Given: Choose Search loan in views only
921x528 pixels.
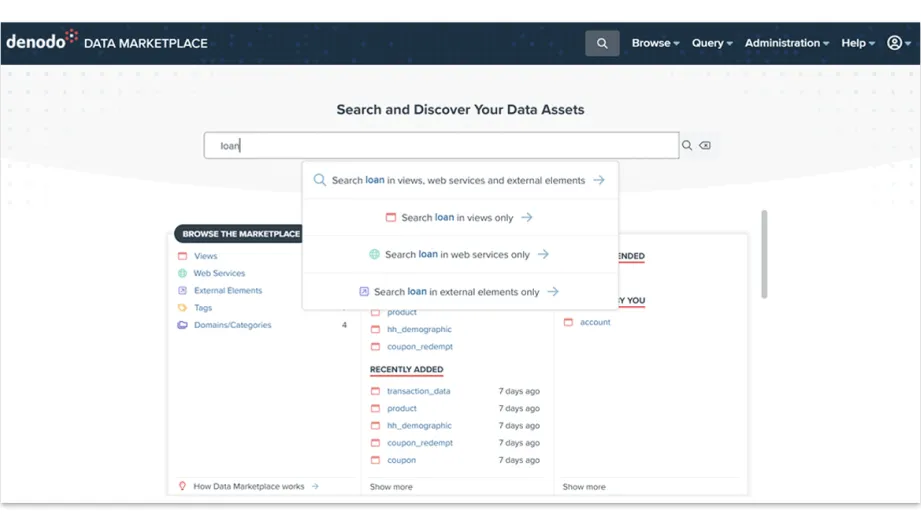Looking at the screenshot, I should (x=460, y=217).
